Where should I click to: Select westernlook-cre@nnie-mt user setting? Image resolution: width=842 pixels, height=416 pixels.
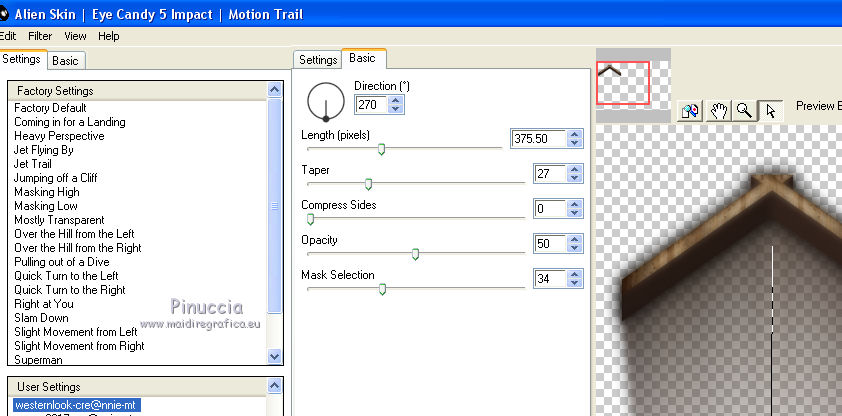pyautogui.click(x=77, y=405)
